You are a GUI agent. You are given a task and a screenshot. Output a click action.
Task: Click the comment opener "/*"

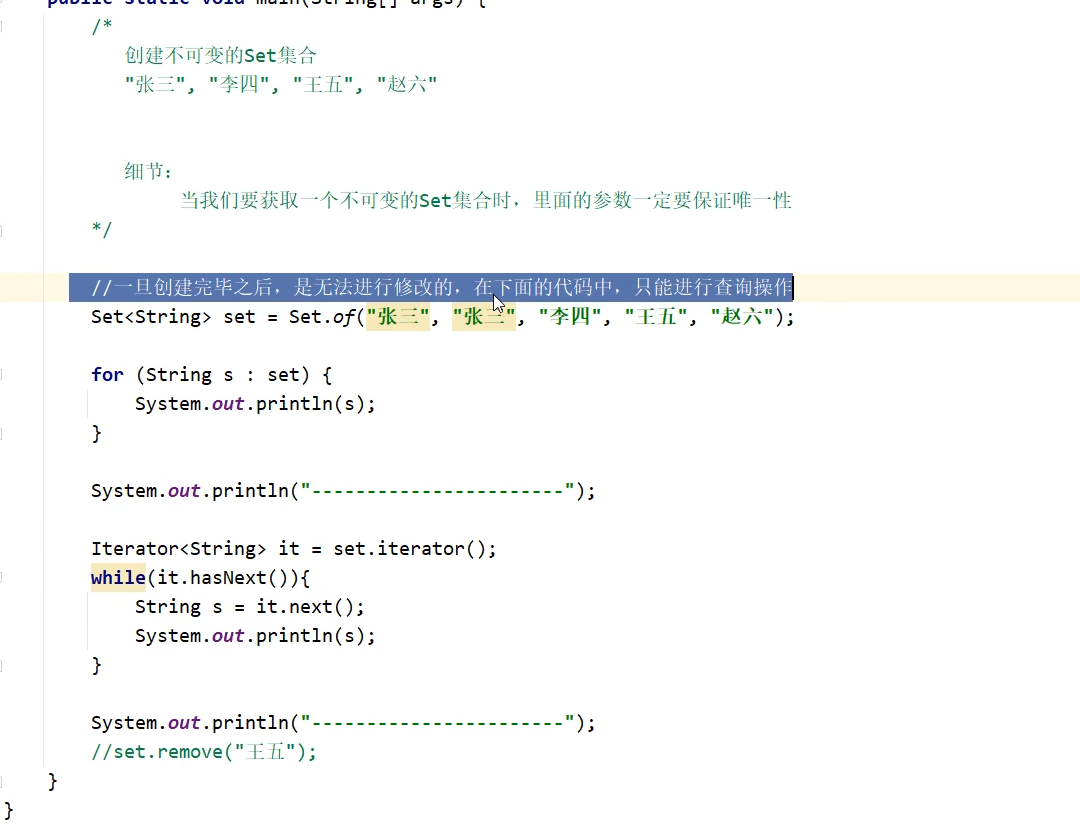[x=102, y=27]
